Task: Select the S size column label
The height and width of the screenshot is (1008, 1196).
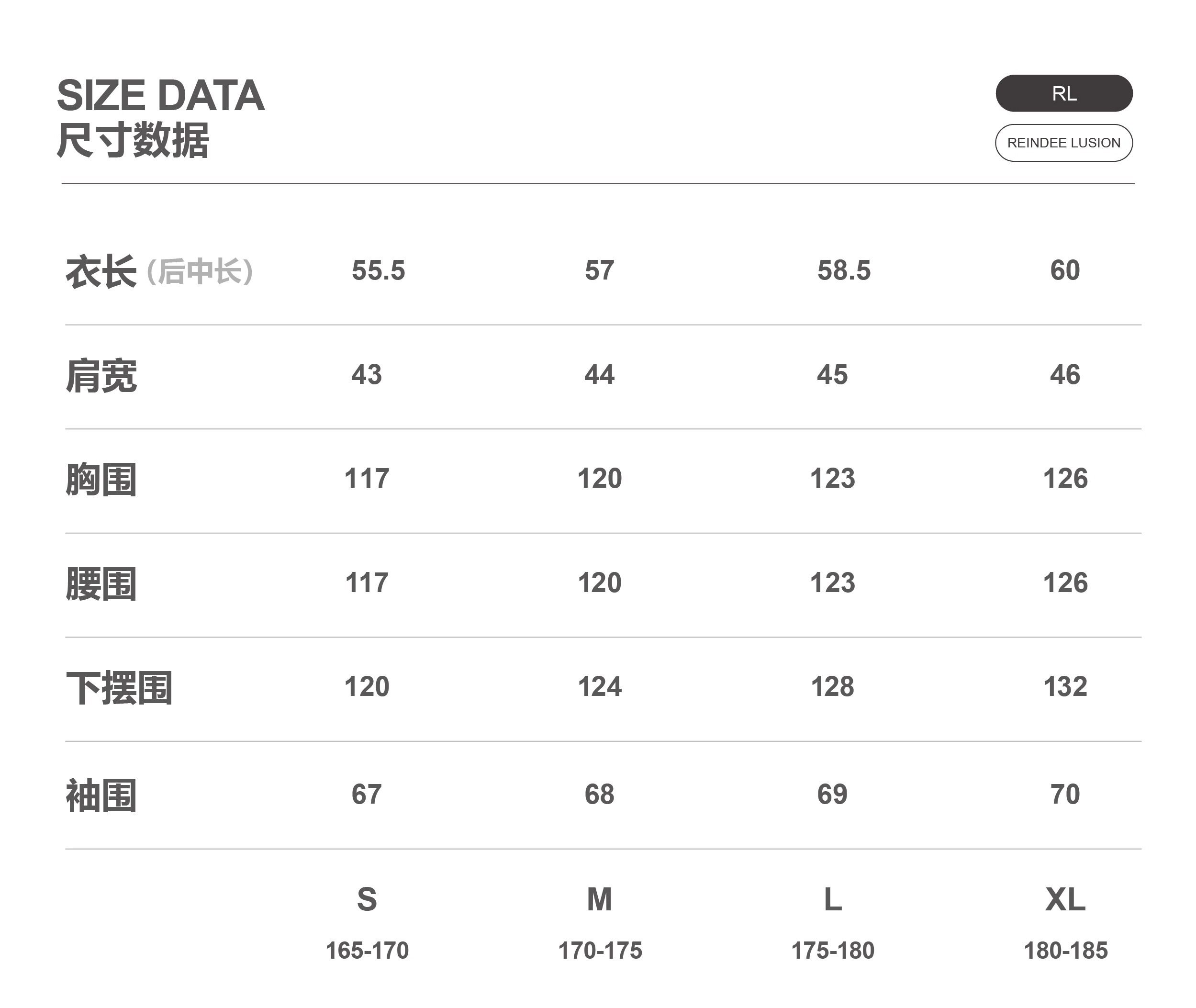Action: [x=367, y=899]
